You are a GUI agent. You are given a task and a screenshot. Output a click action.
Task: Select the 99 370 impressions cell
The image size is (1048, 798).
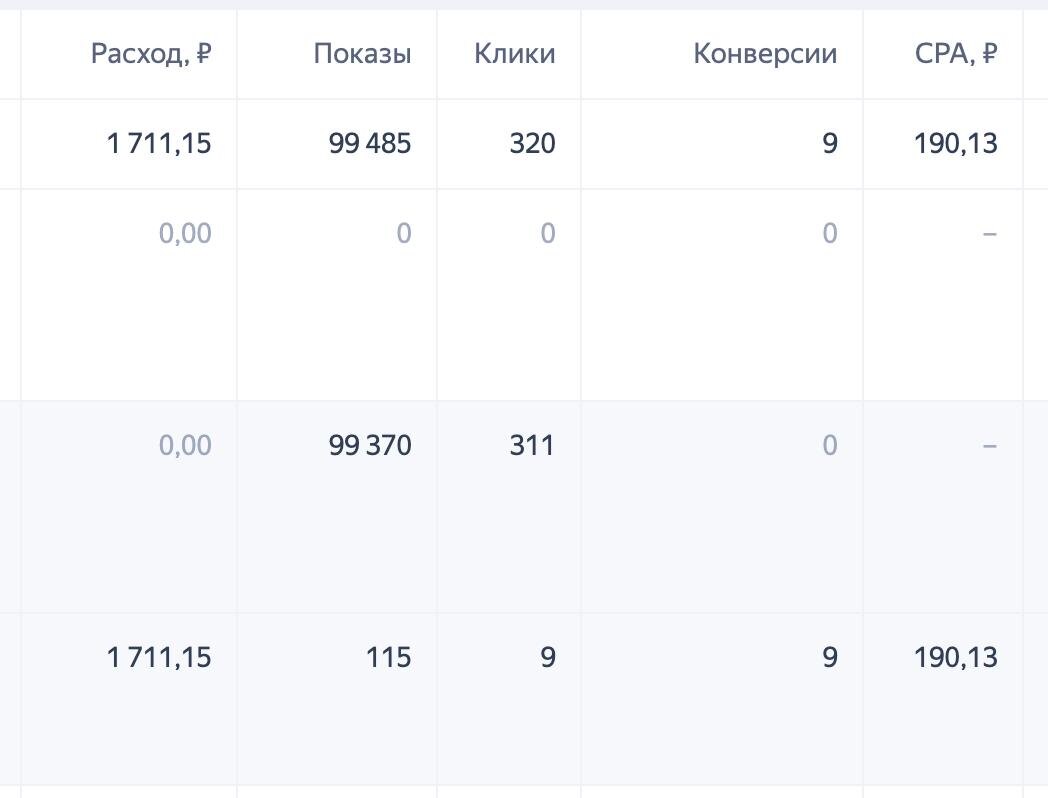tap(370, 445)
